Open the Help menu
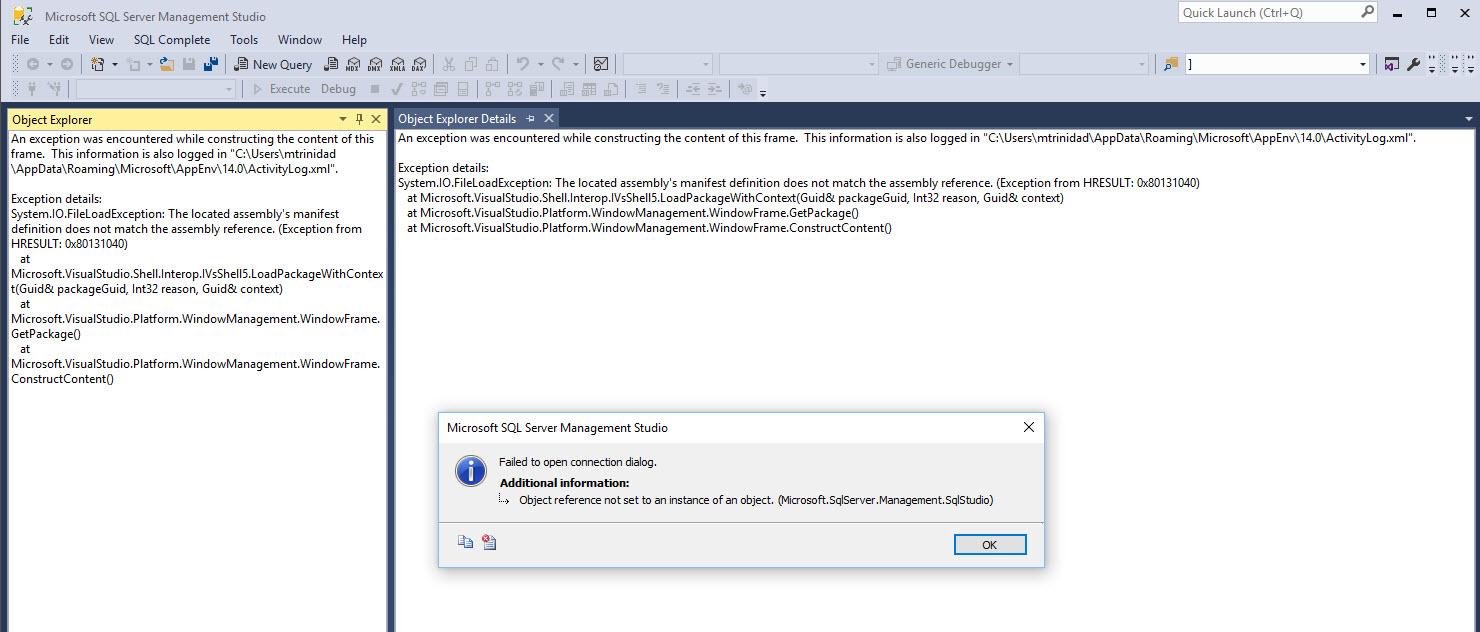The width and height of the screenshot is (1480, 632). pos(354,40)
